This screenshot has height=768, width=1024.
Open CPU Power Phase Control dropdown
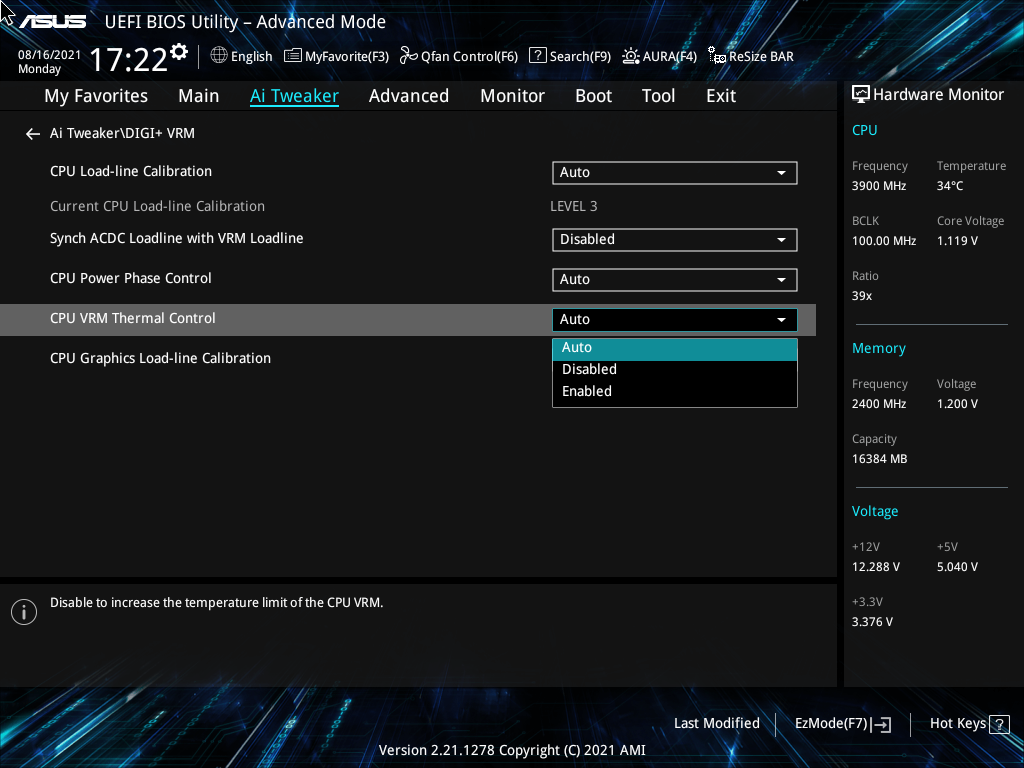[x=675, y=280]
